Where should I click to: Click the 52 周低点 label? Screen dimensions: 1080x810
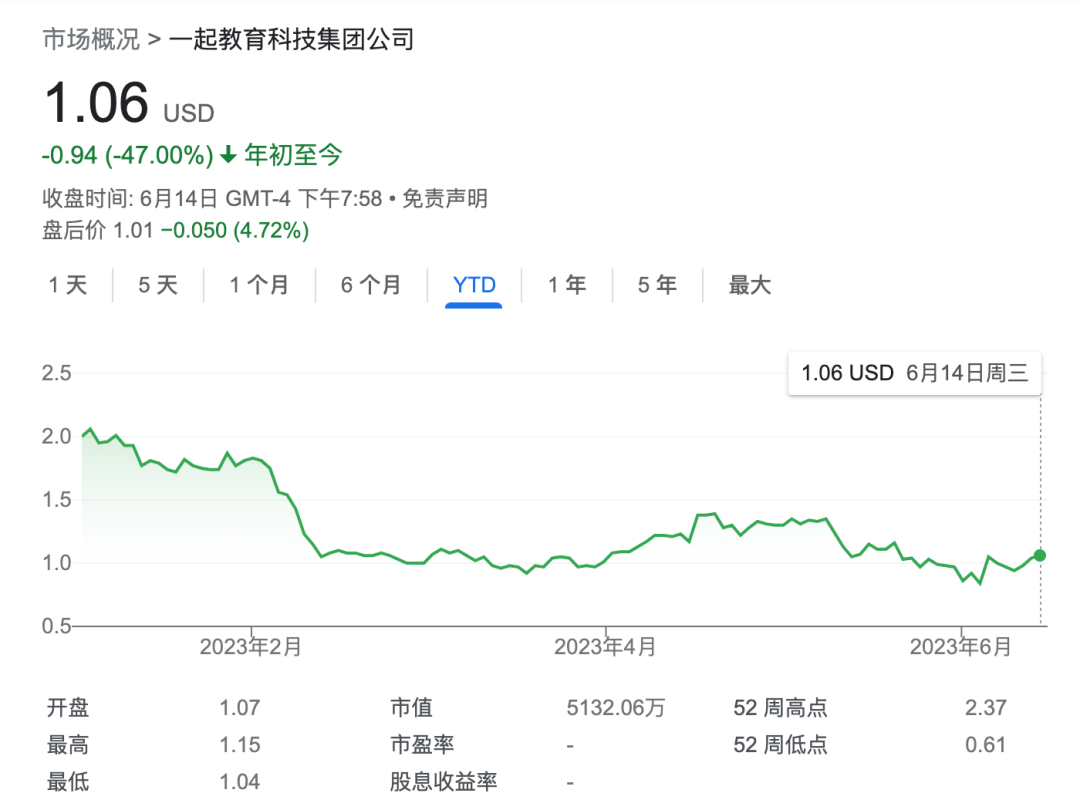pos(780,745)
